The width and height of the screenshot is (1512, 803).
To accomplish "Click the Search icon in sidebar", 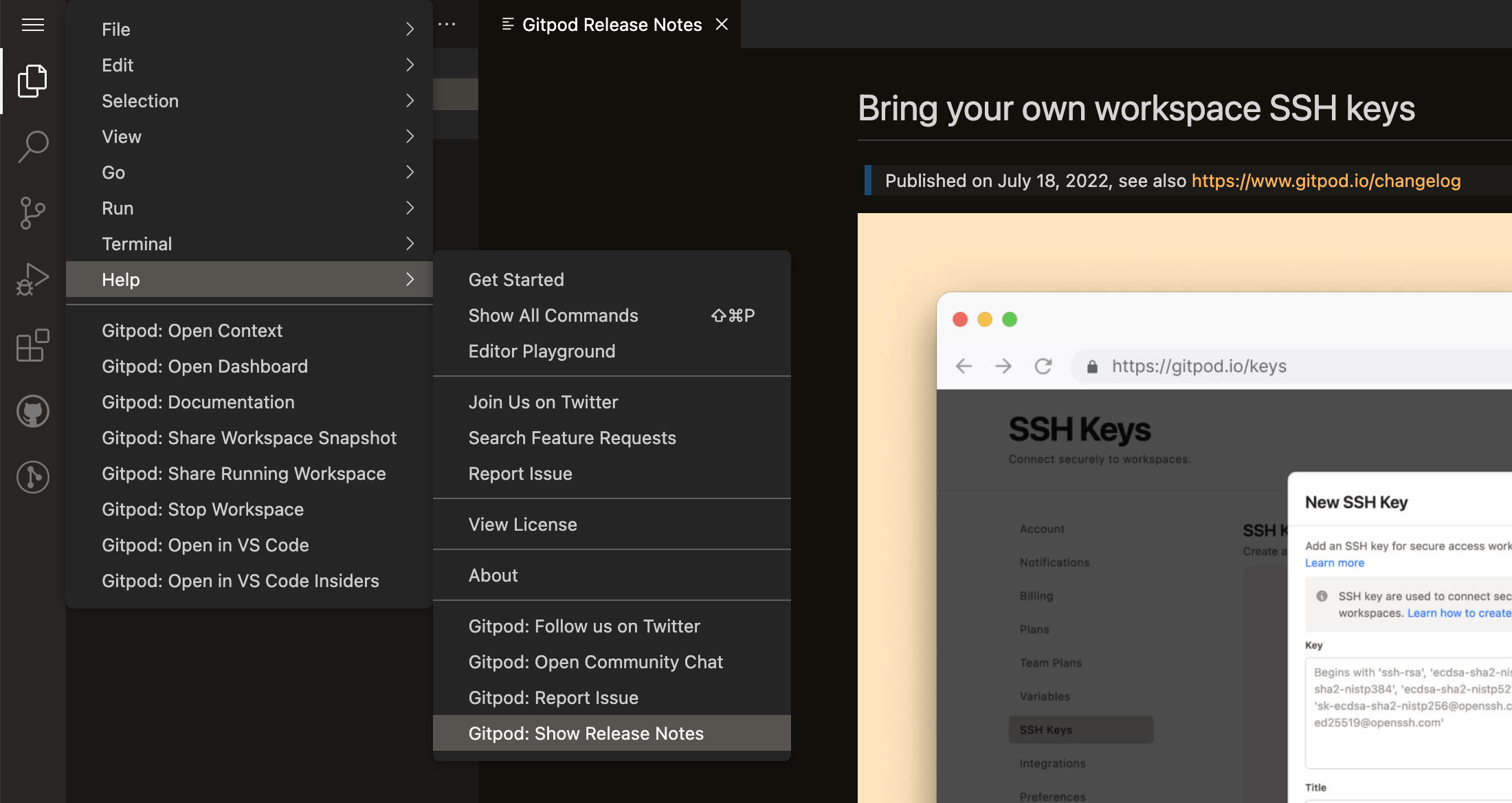I will pos(33,144).
